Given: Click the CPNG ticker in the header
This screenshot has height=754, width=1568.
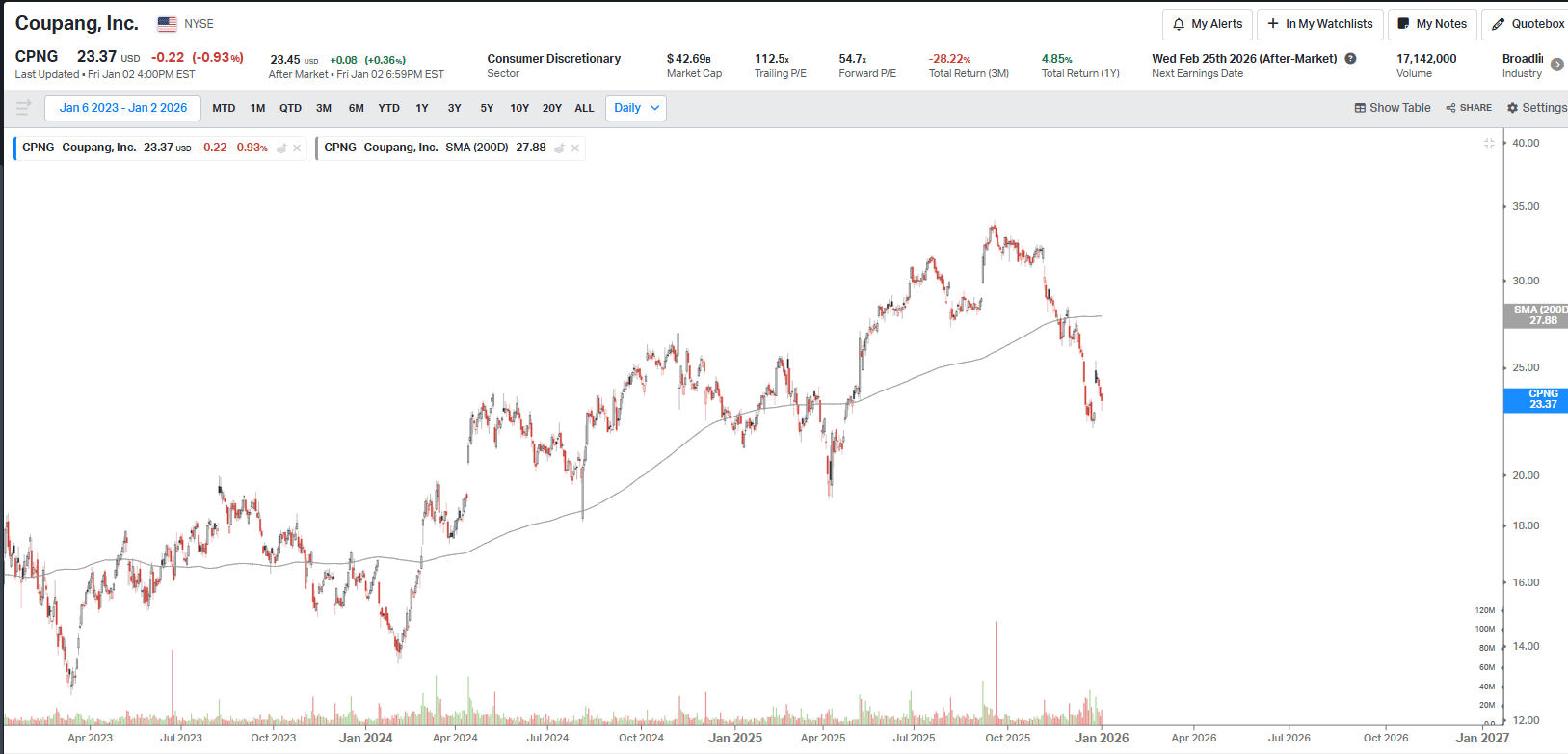Looking at the screenshot, I should (x=37, y=57).
